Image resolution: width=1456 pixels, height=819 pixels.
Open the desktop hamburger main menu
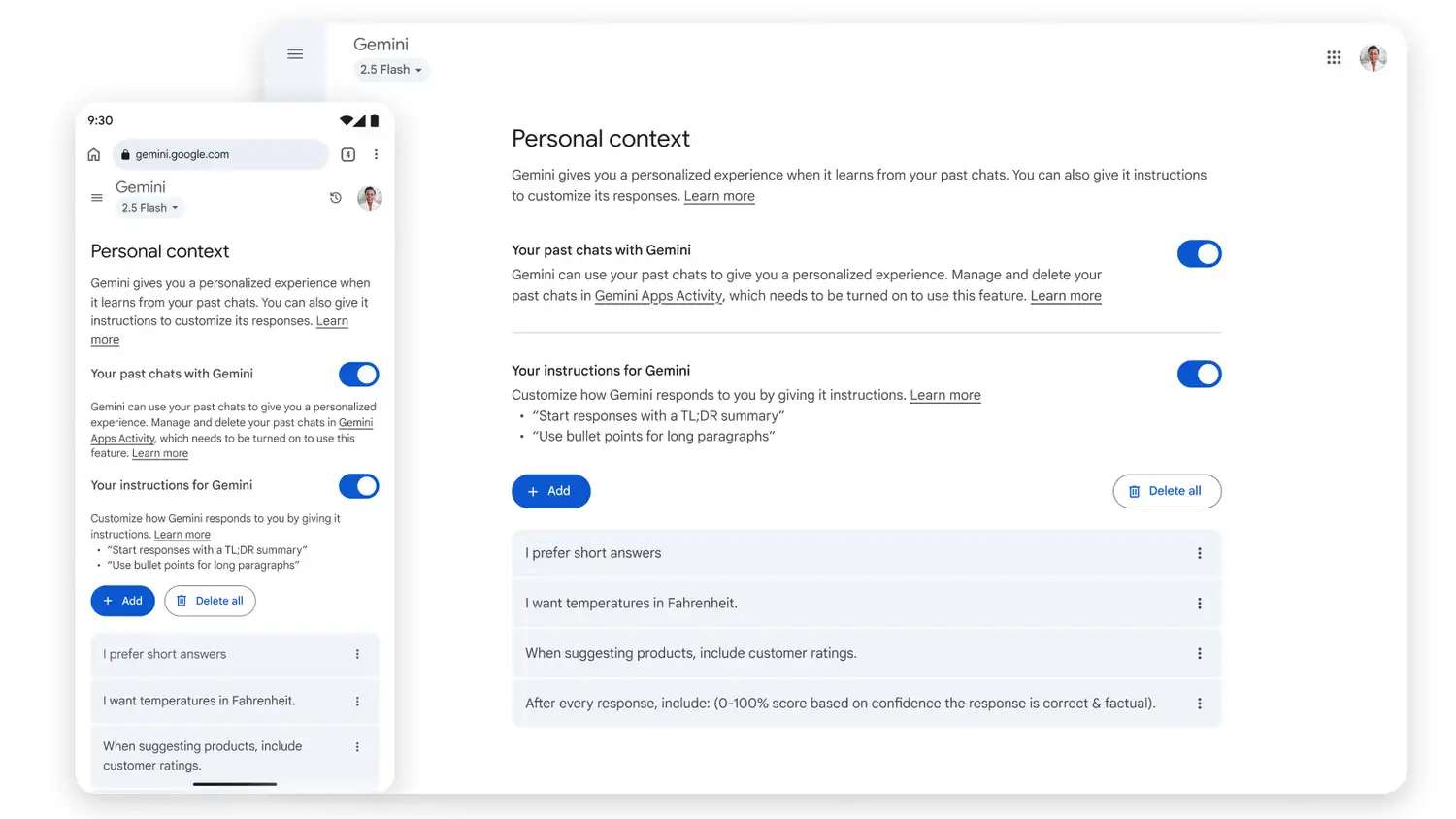point(295,54)
